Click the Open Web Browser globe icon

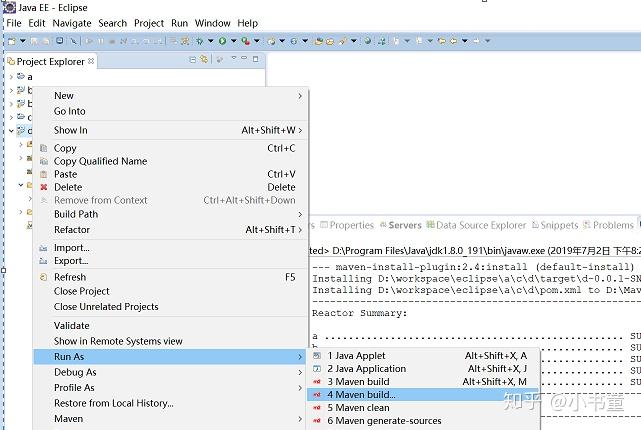coord(368,41)
